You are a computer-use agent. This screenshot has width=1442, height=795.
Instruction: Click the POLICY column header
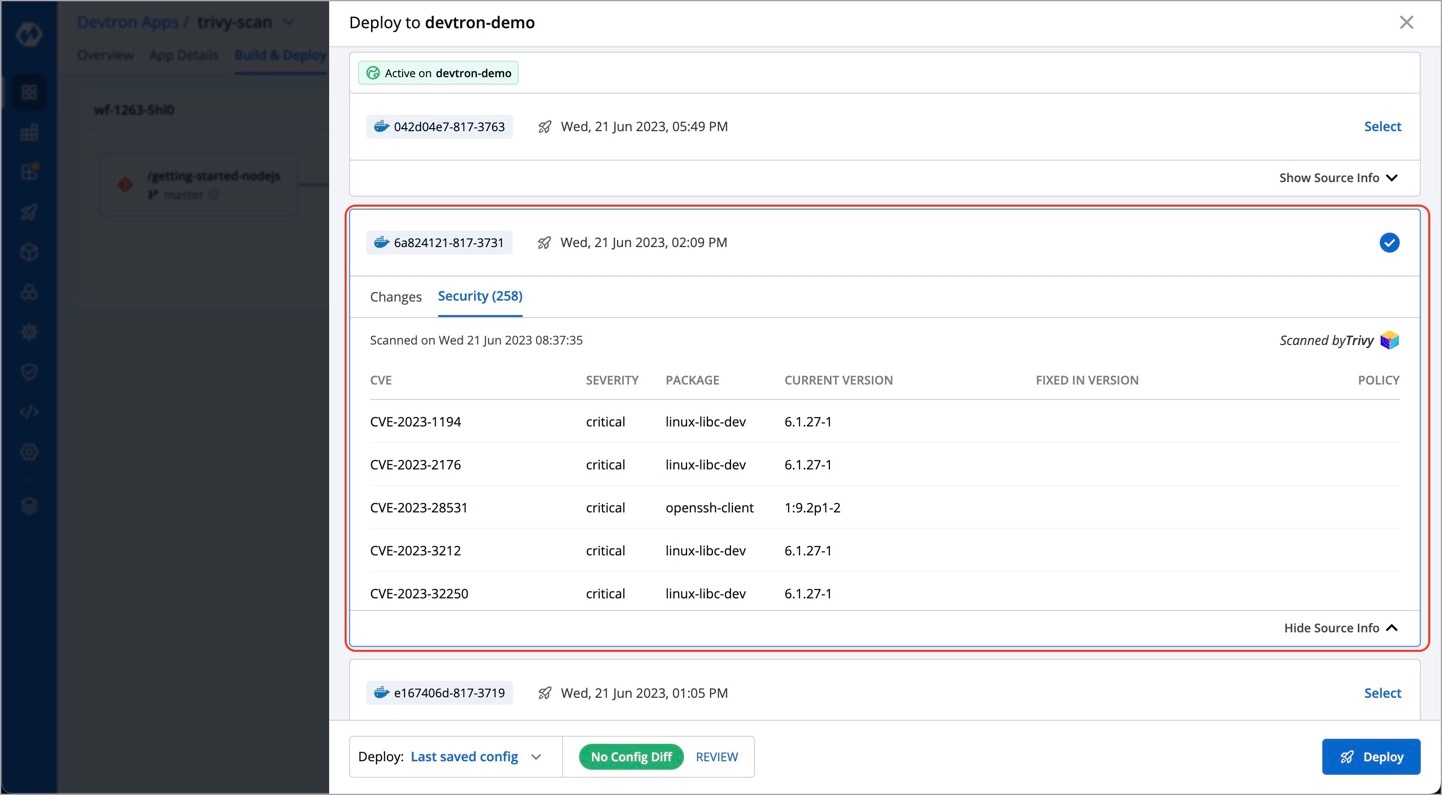click(x=1378, y=380)
